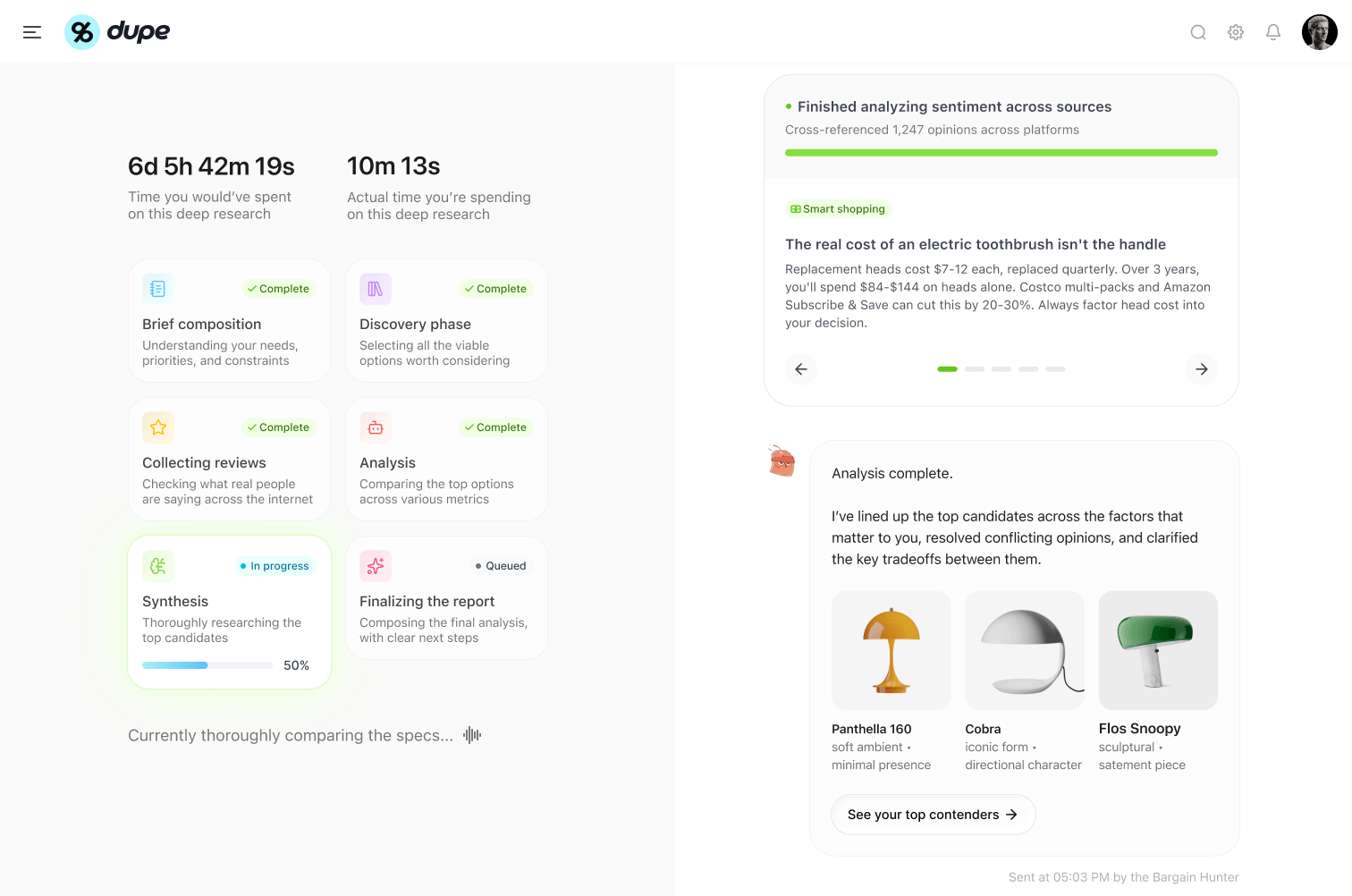The height and width of the screenshot is (896, 1352).
Task: Select the Flos Snoopy lamp thumbnail
Action: coord(1158,650)
